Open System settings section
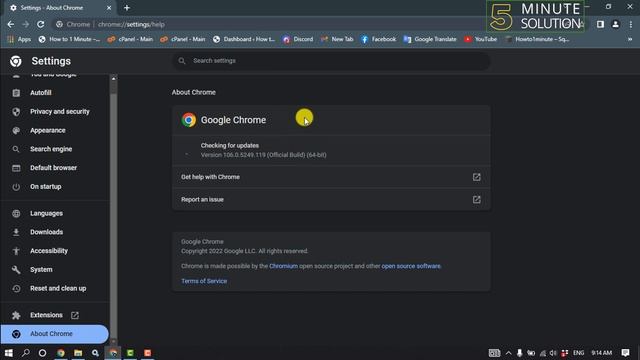This screenshot has width=640, height=360. (x=41, y=269)
